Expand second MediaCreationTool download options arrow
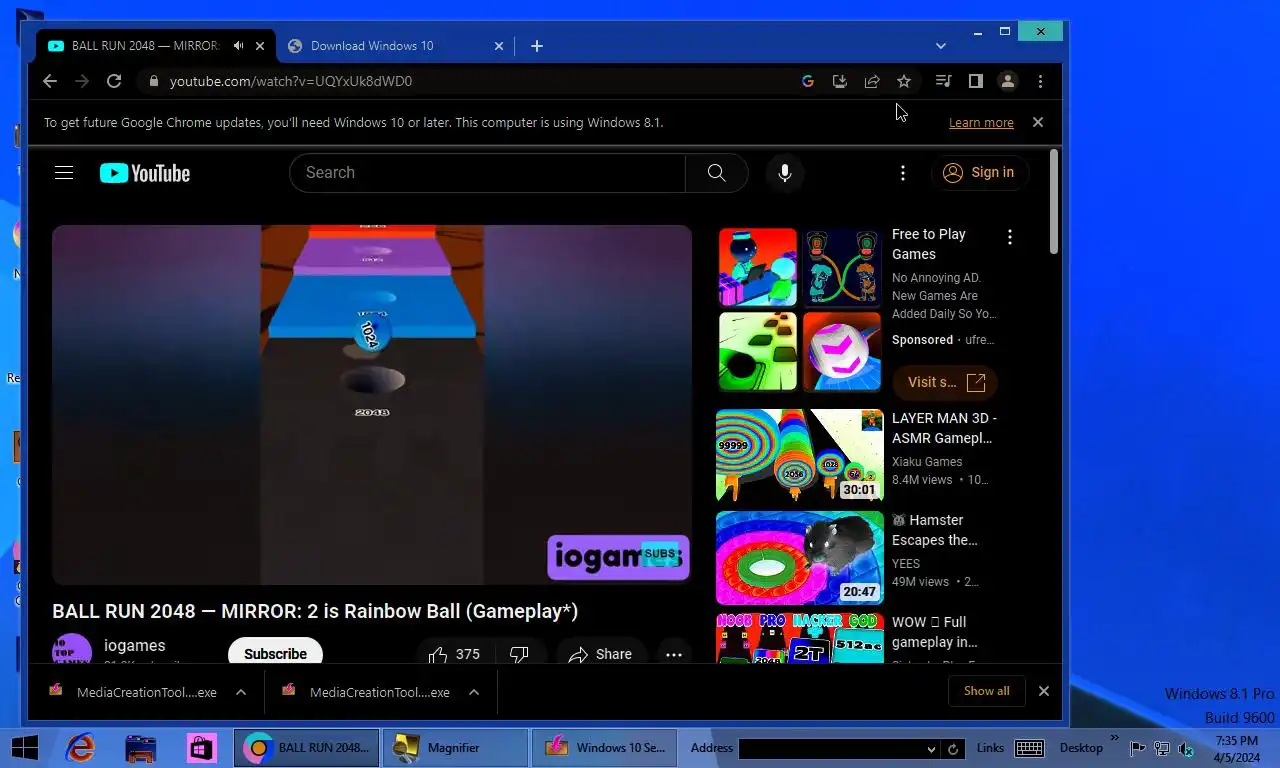1280x768 pixels. tap(474, 692)
